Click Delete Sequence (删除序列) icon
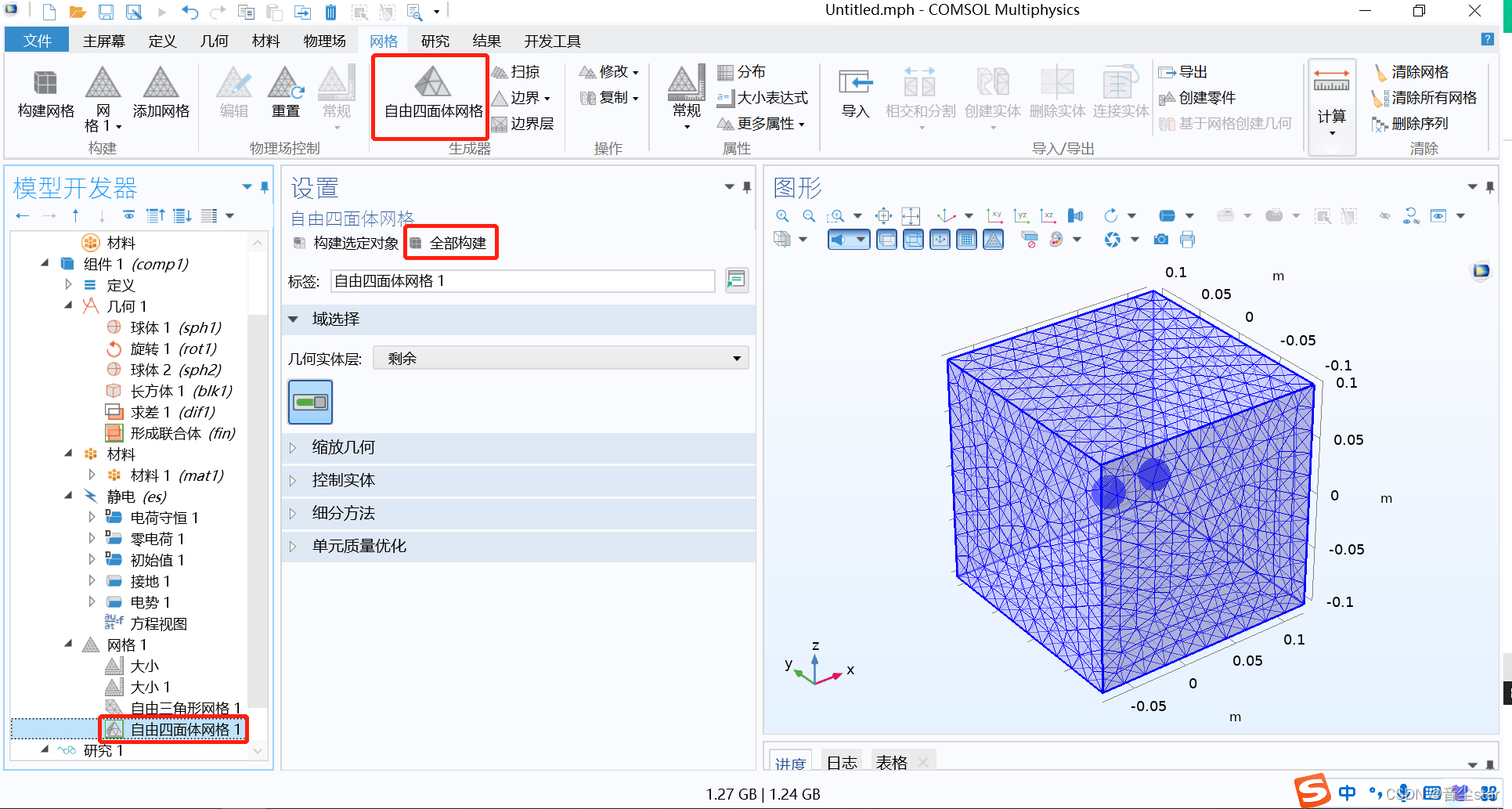The image size is (1512, 809). (1411, 124)
